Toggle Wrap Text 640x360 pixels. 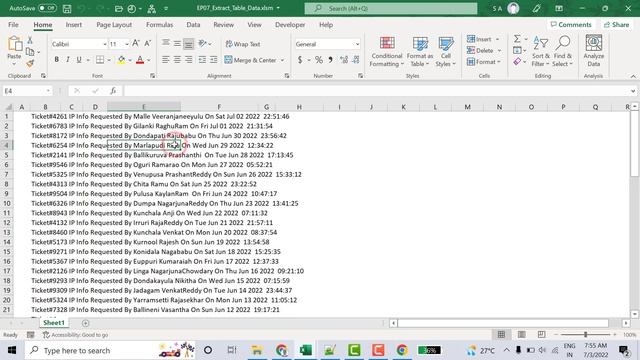[243, 44]
